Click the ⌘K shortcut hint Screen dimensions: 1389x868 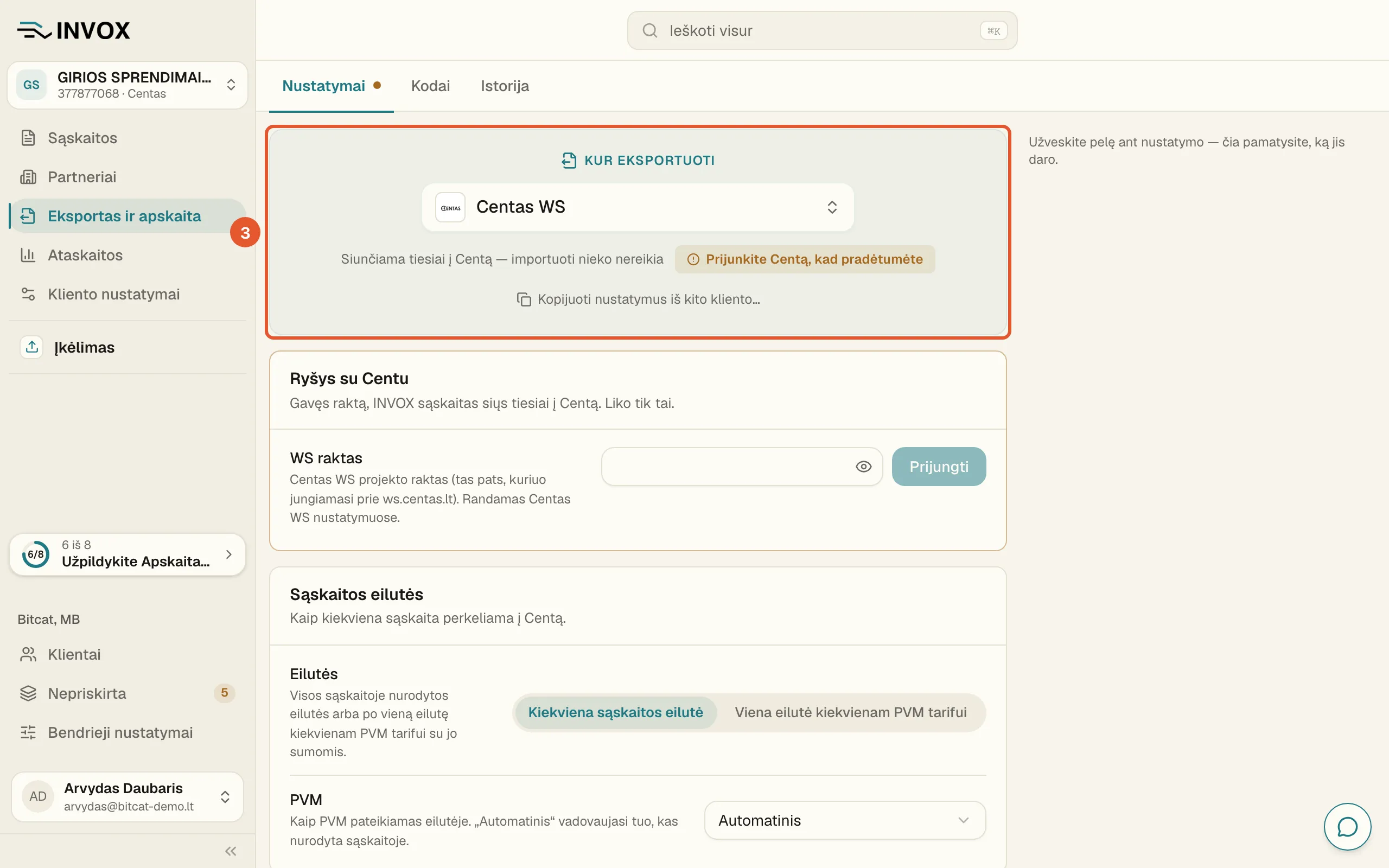click(x=993, y=30)
